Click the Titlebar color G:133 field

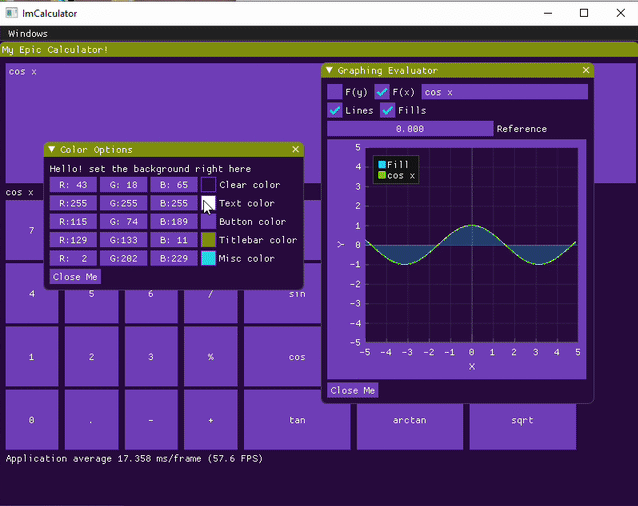click(x=123, y=240)
